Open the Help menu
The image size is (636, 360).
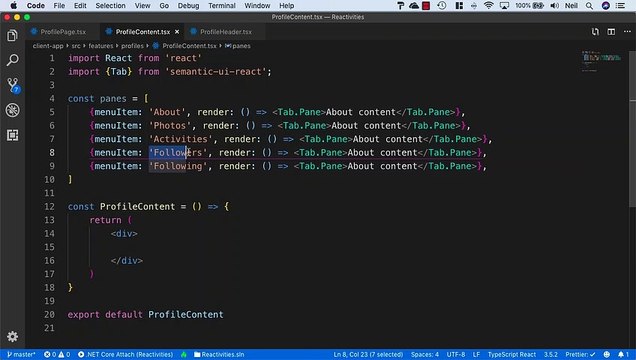coord(286,6)
